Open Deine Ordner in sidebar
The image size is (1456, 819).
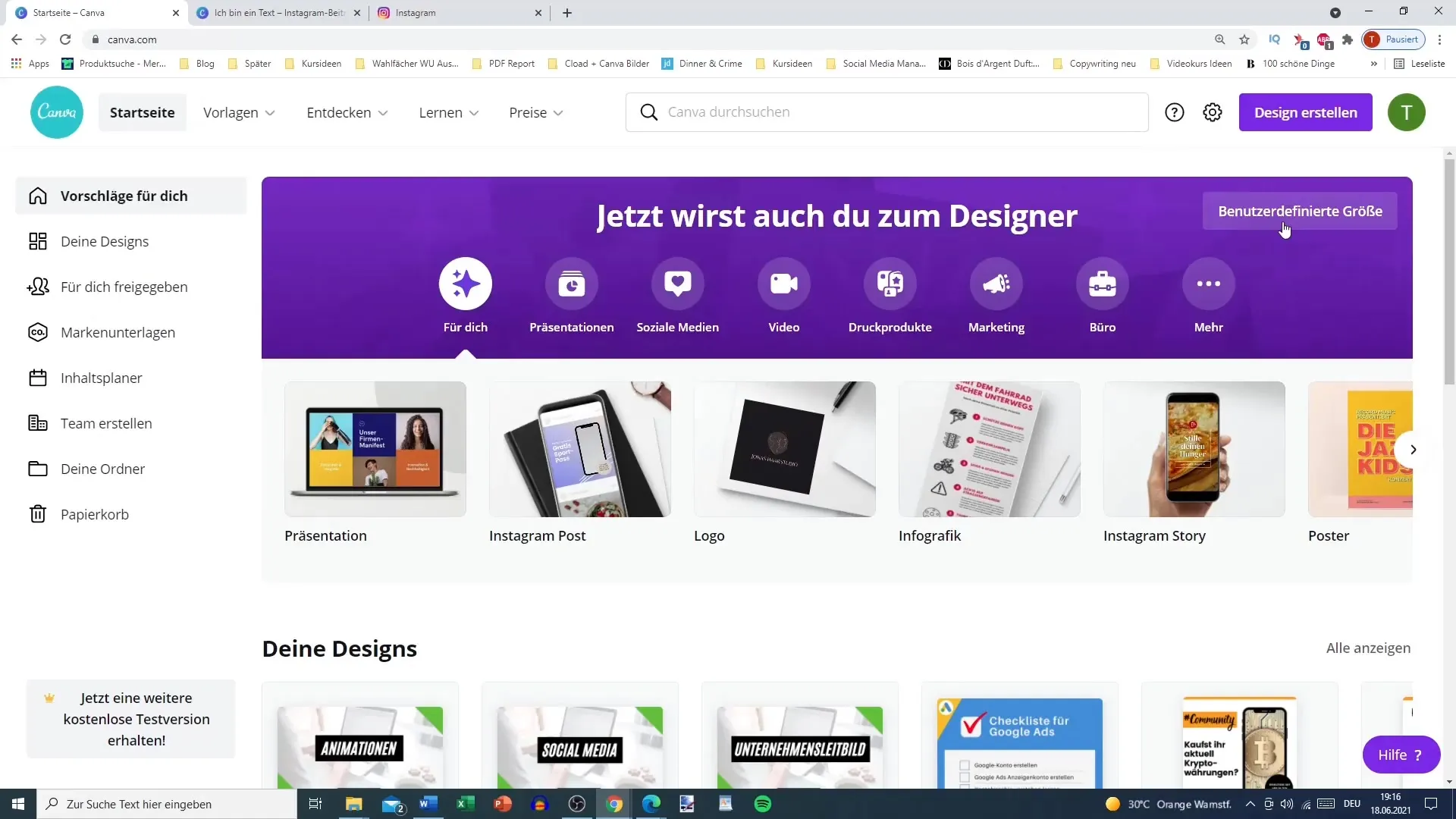click(130, 469)
